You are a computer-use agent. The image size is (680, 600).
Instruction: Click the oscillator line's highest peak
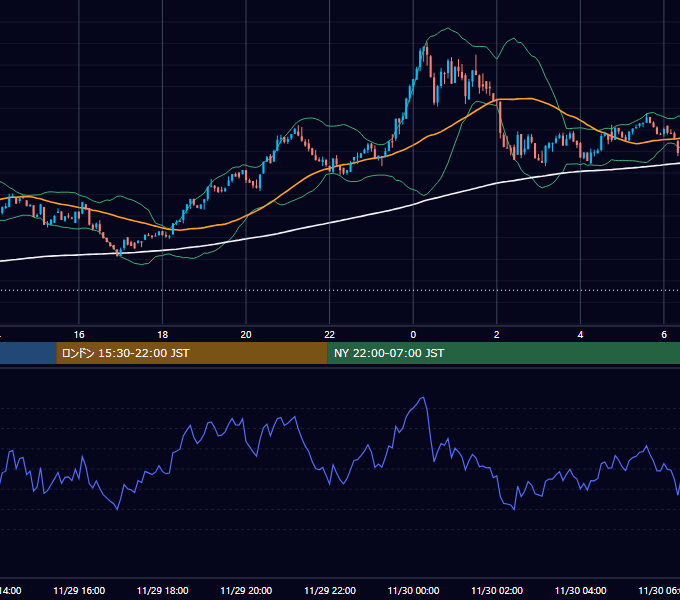point(423,398)
